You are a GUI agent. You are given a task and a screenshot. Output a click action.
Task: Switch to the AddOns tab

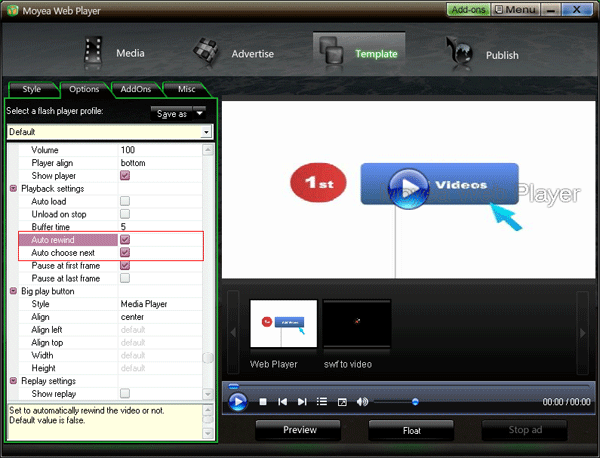(135, 89)
